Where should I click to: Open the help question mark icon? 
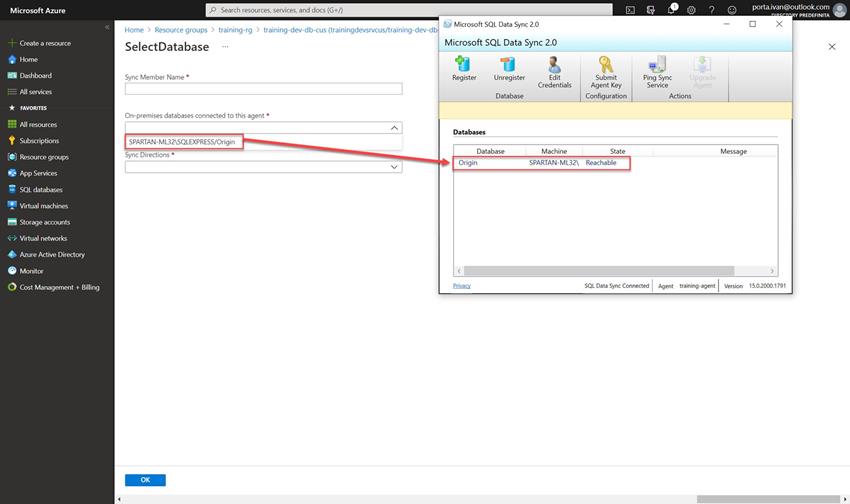point(711,10)
